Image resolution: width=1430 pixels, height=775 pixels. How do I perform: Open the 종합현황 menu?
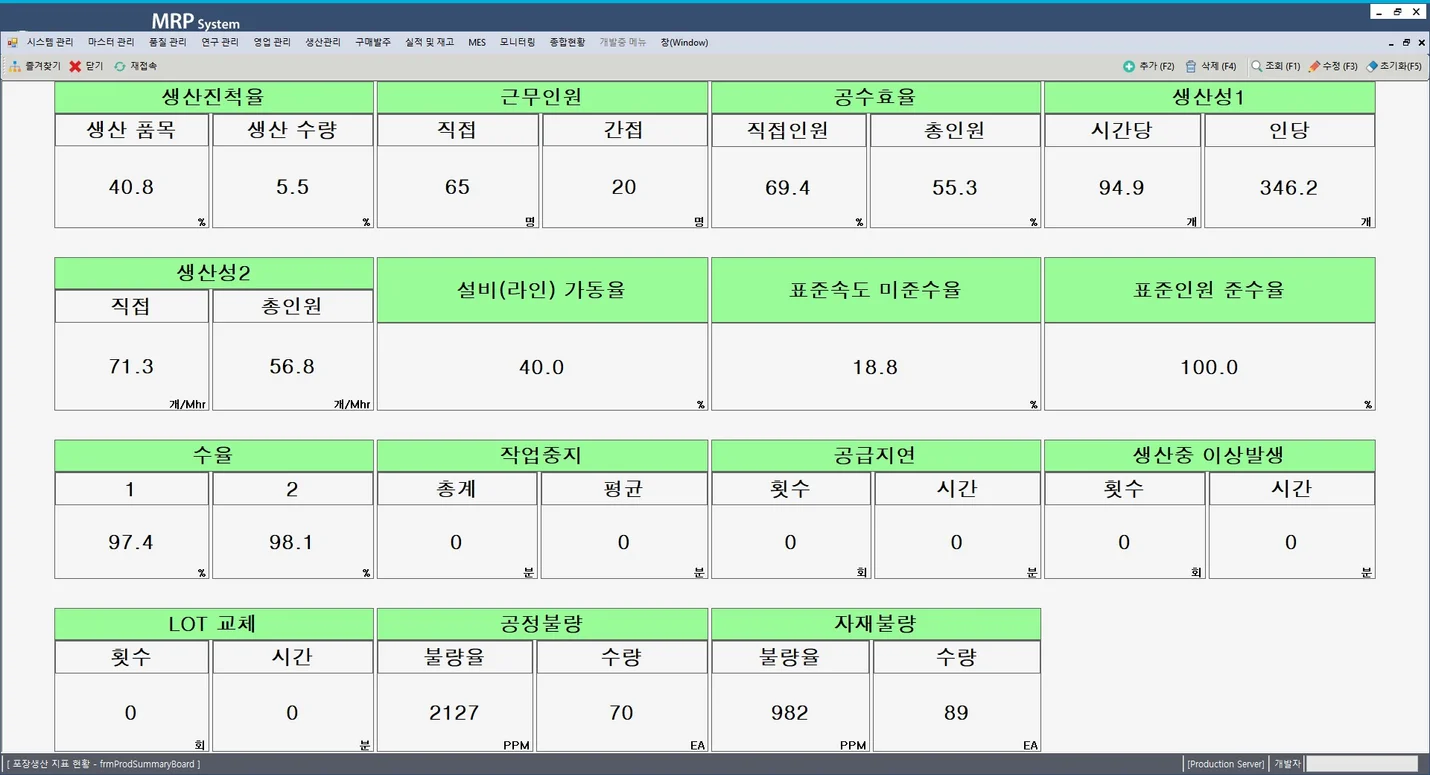567,43
